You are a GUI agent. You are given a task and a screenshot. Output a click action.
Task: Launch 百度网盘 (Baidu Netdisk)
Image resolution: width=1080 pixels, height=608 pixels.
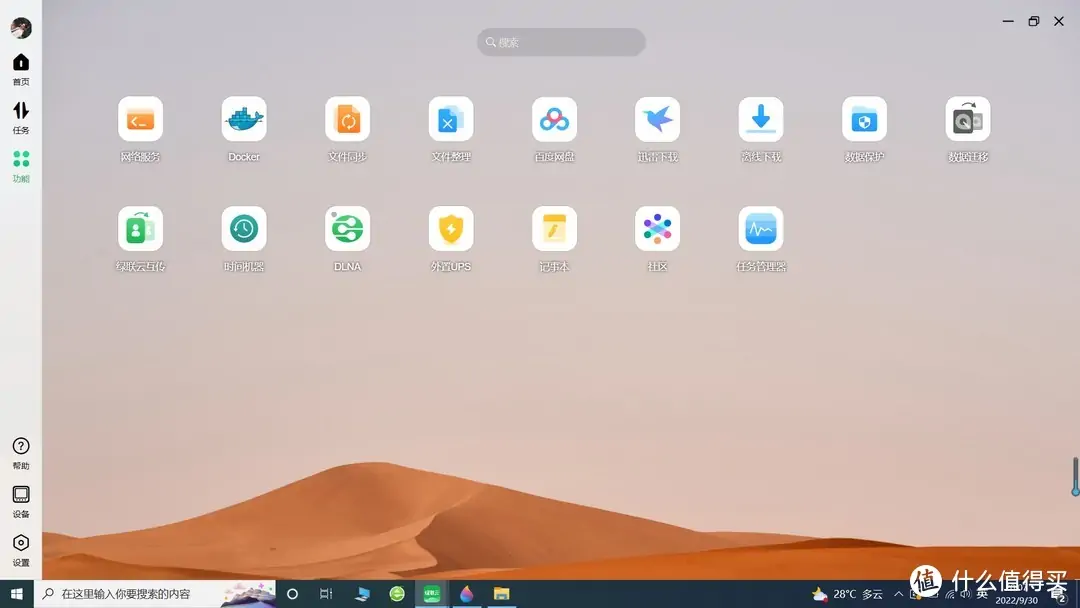554,120
